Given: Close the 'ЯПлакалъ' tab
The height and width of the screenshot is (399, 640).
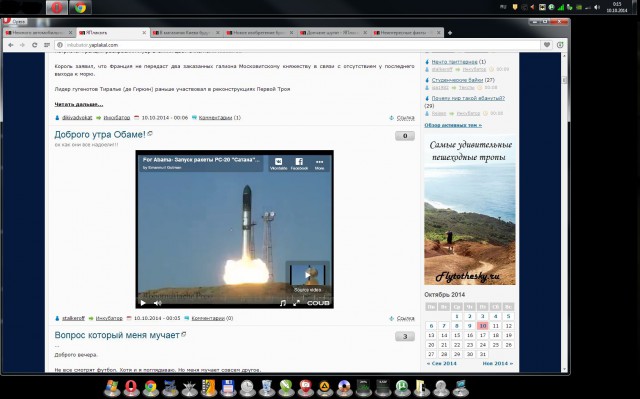Looking at the screenshot, I should pos(144,33).
